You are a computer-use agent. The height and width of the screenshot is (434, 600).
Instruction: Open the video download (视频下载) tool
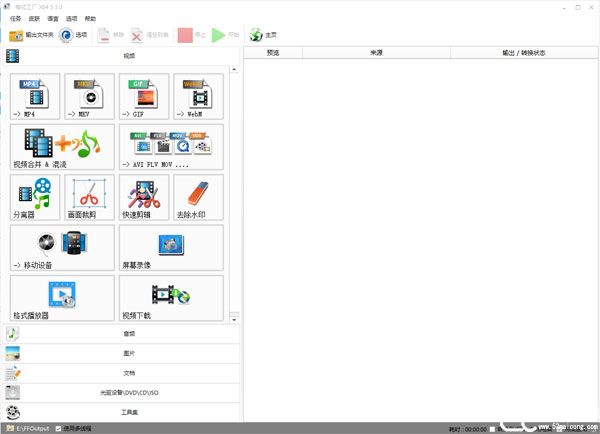pos(171,297)
